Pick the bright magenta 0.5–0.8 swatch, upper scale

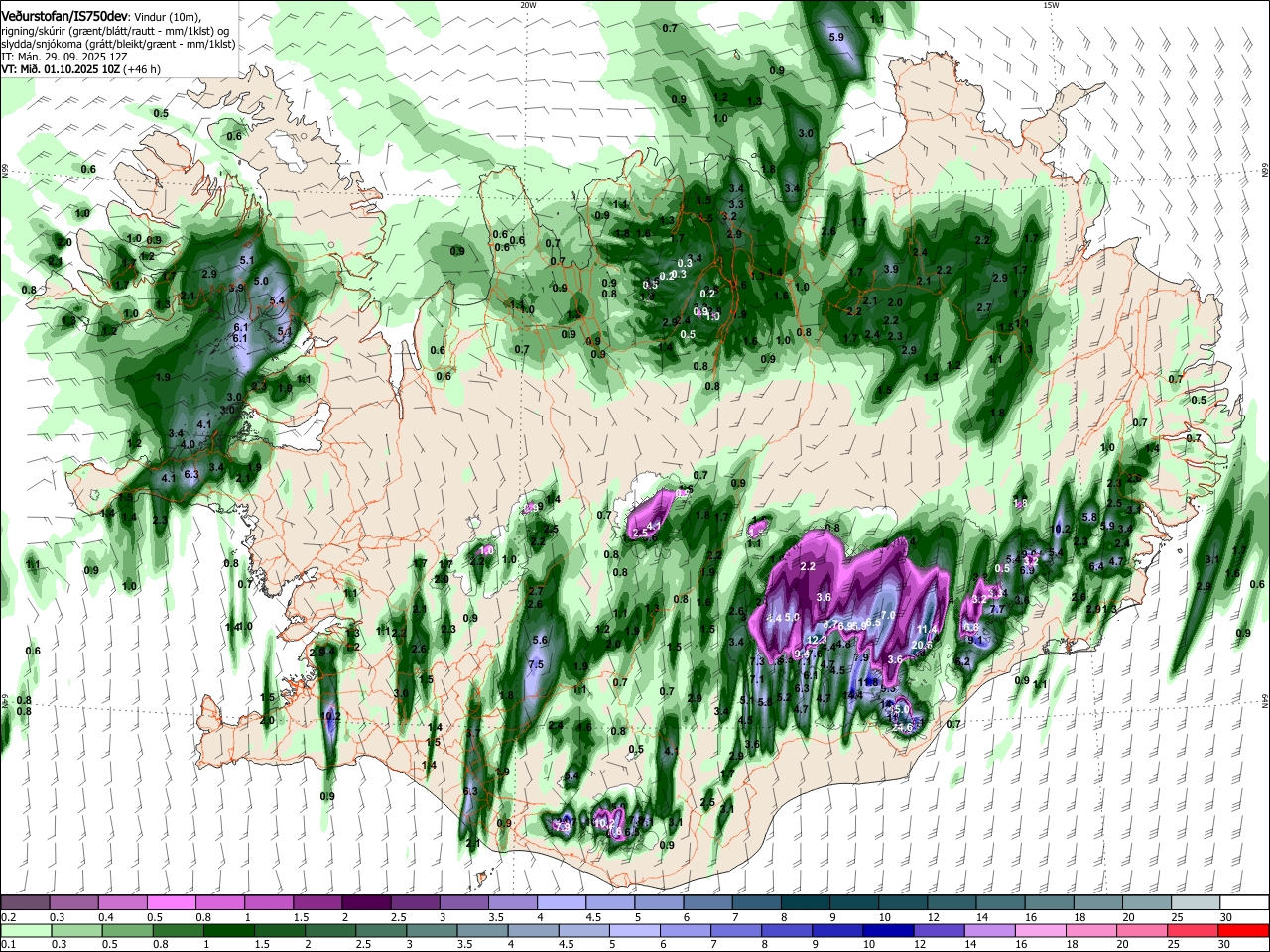171,902
